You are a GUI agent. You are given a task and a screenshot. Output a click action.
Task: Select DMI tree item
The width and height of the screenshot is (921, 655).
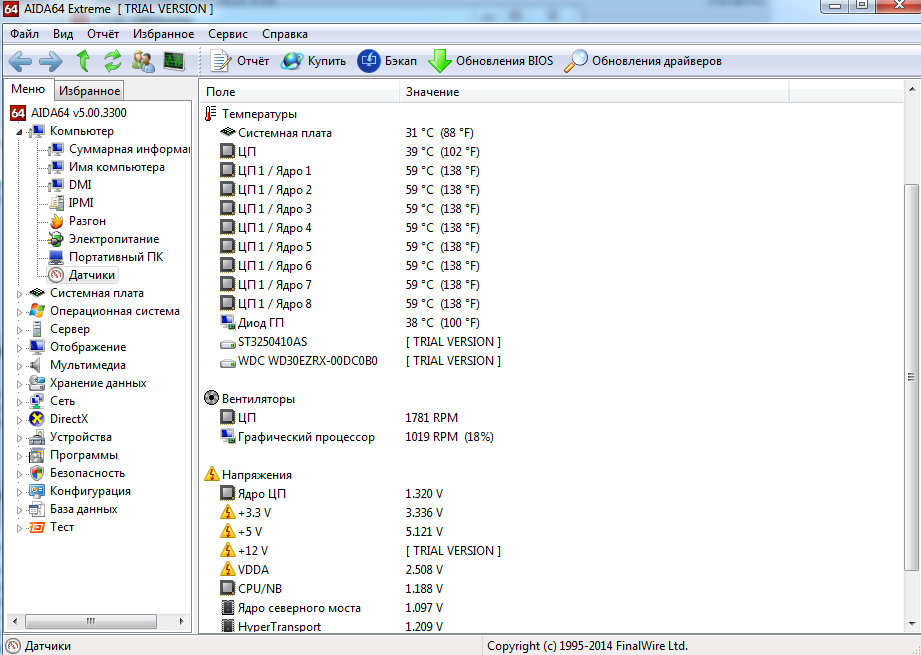pos(70,185)
